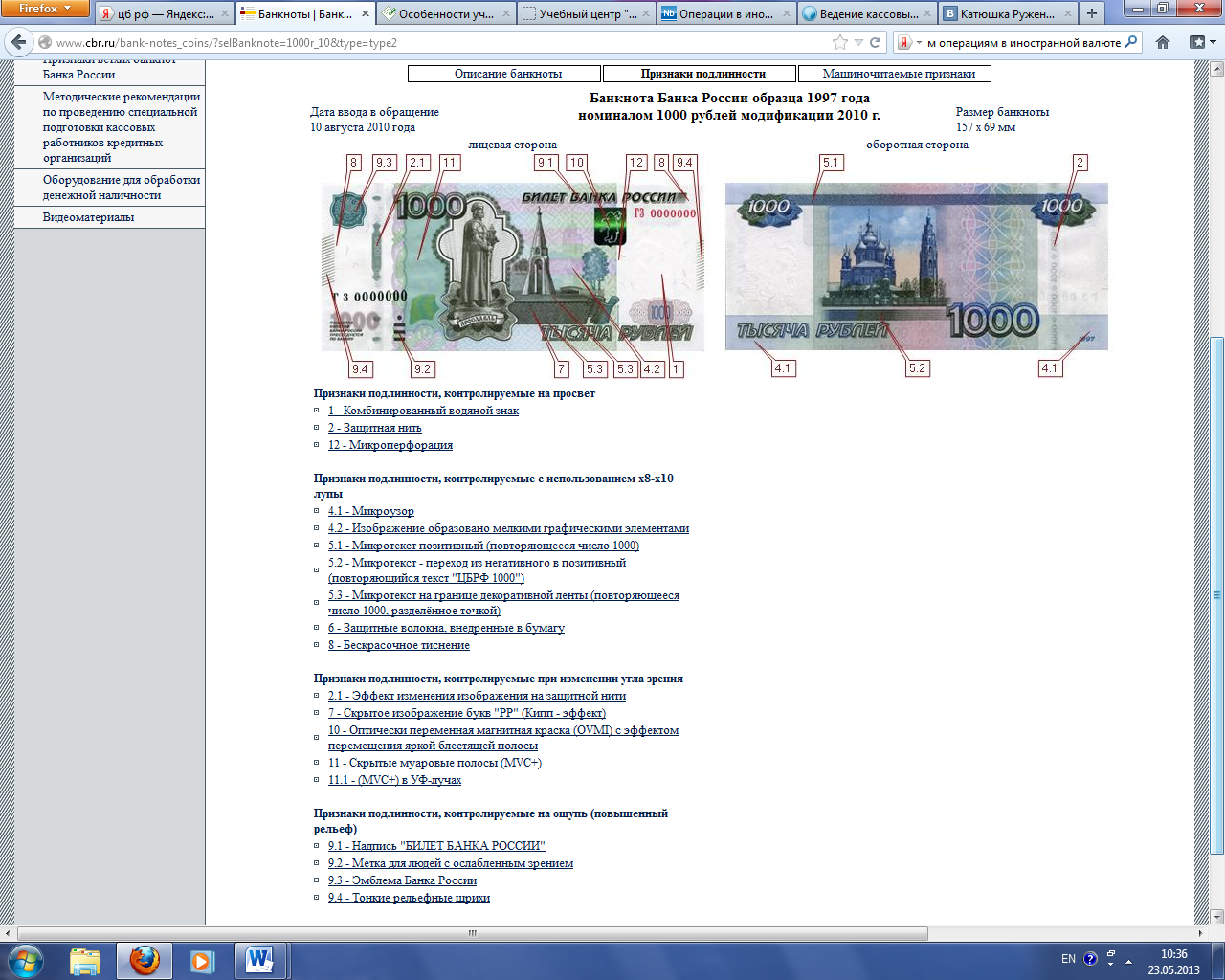The image size is (1225, 980).
Task: Switch to the 'цб рф — Яндекс' tab
Action: 165,14
